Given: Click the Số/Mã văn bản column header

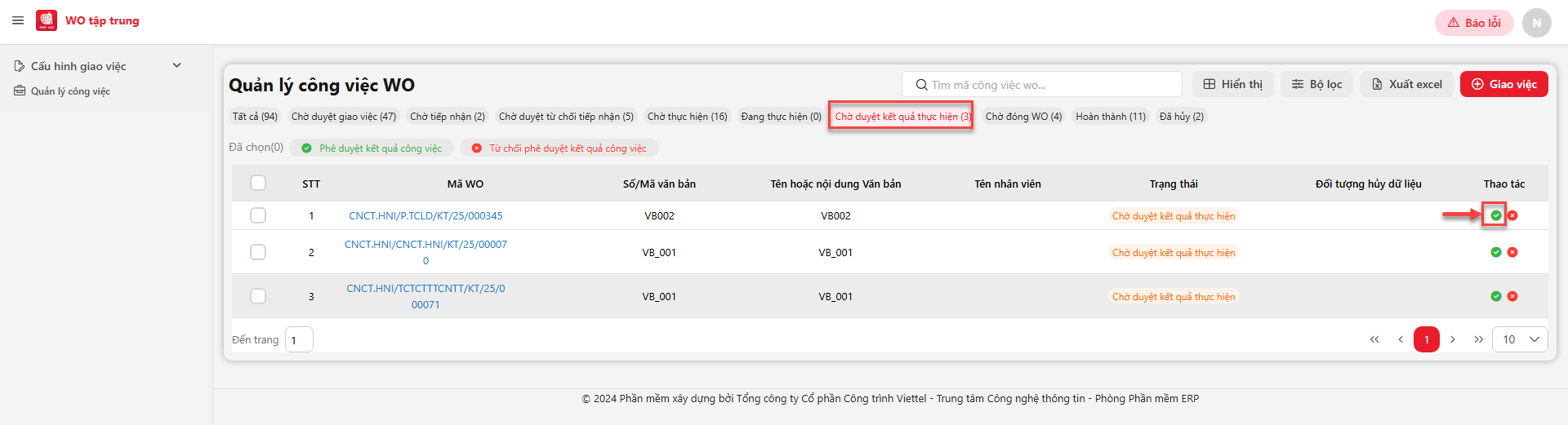Looking at the screenshot, I should pos(659,184).
